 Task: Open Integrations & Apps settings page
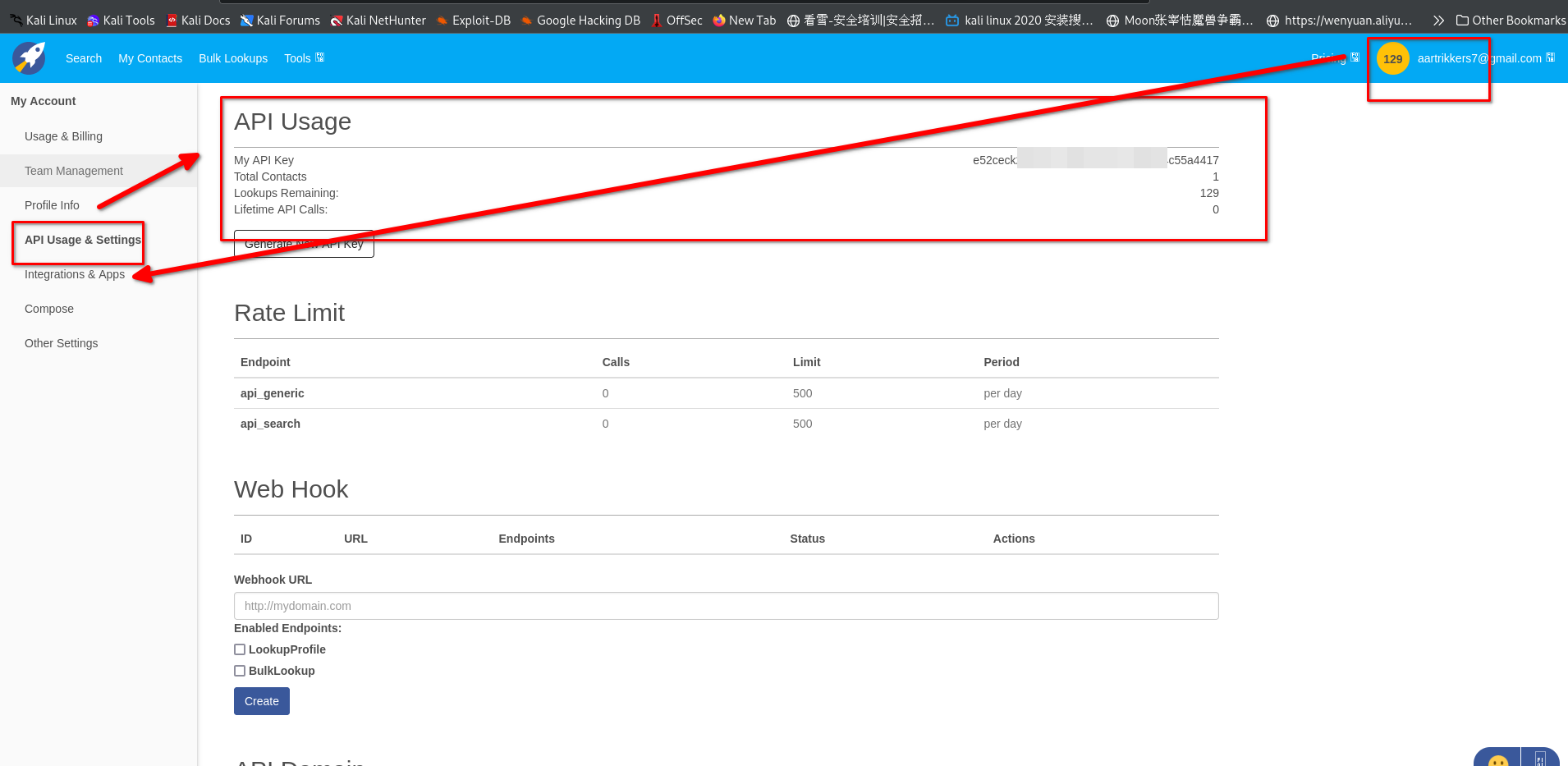pyautogui.click(x=75, y=274)
